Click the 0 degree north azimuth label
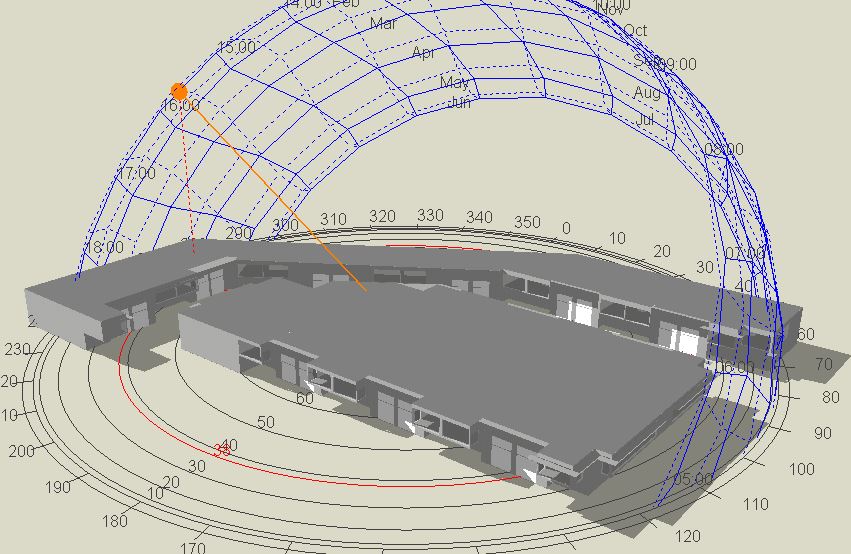The image size is (851, 554). 566,228
